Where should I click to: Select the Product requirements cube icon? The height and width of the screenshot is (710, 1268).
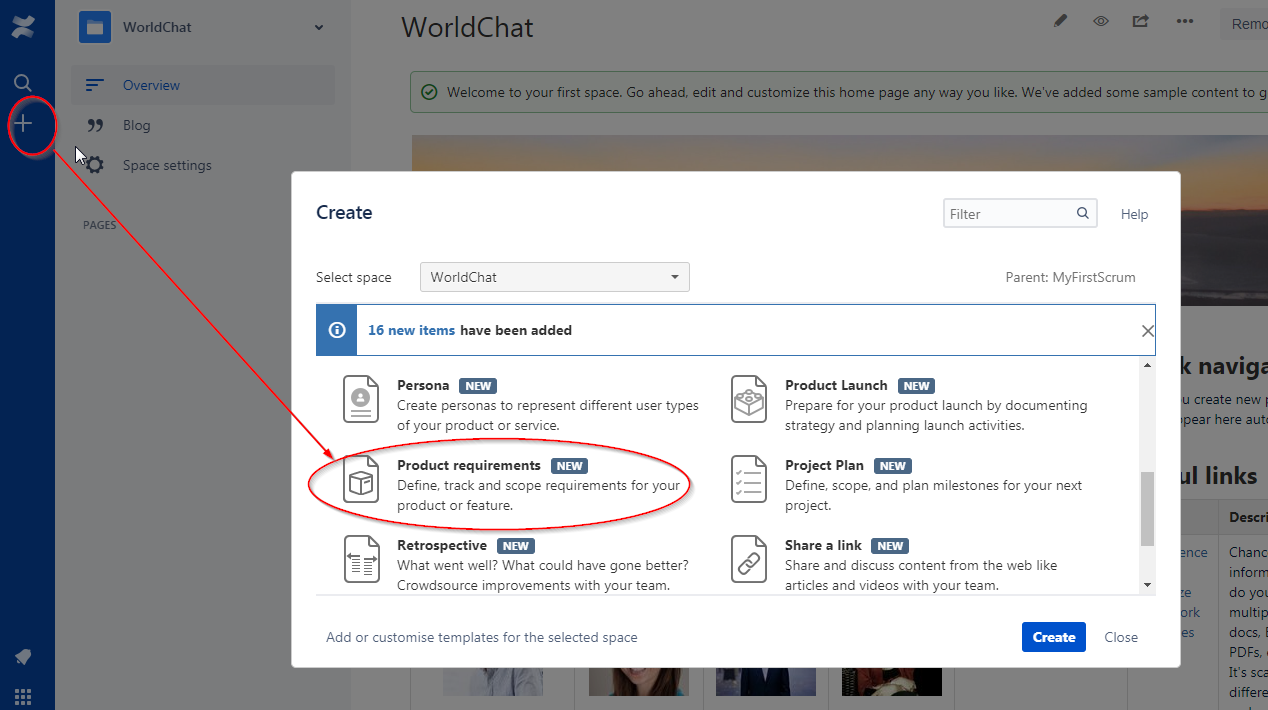click(361, 479)
